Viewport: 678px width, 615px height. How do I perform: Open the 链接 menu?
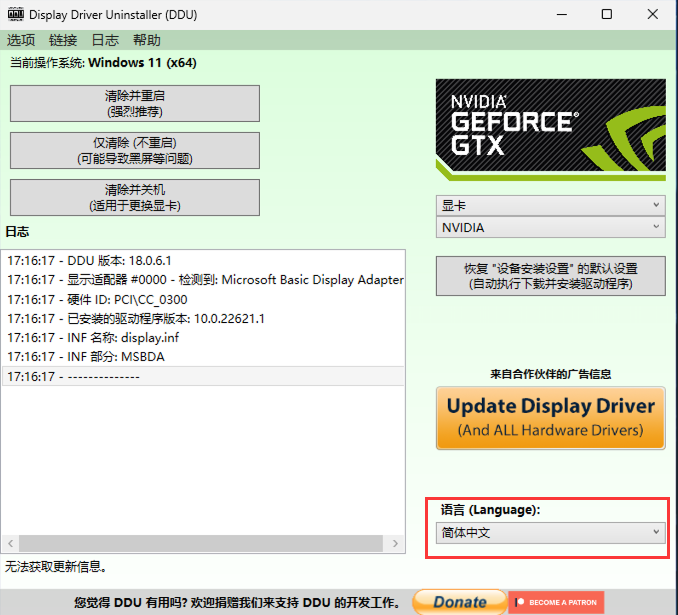63,40
